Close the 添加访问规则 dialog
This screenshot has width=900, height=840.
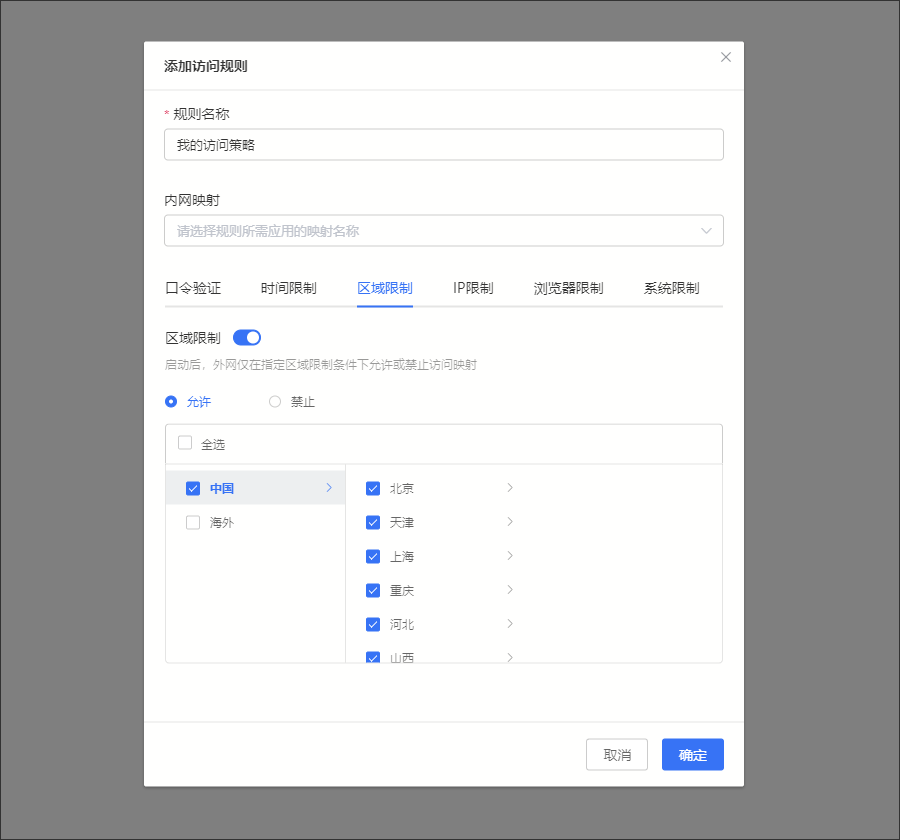coord(726,57)
